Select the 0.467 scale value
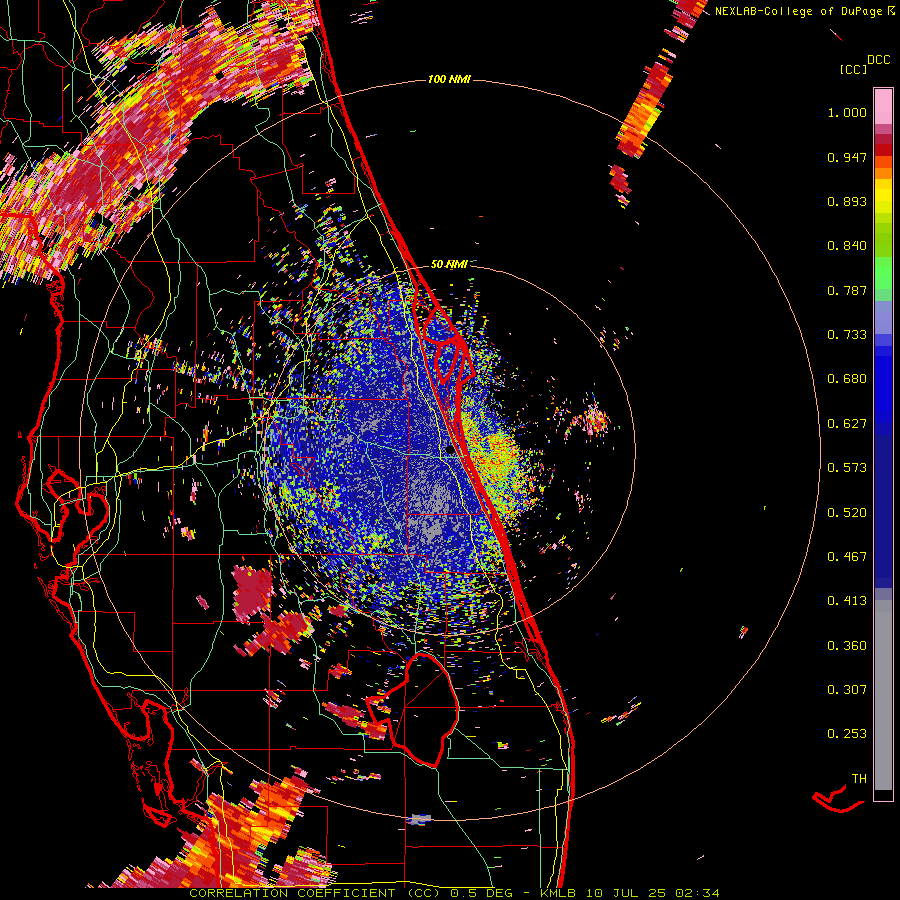The image size is (900, 900). [847, 557]
